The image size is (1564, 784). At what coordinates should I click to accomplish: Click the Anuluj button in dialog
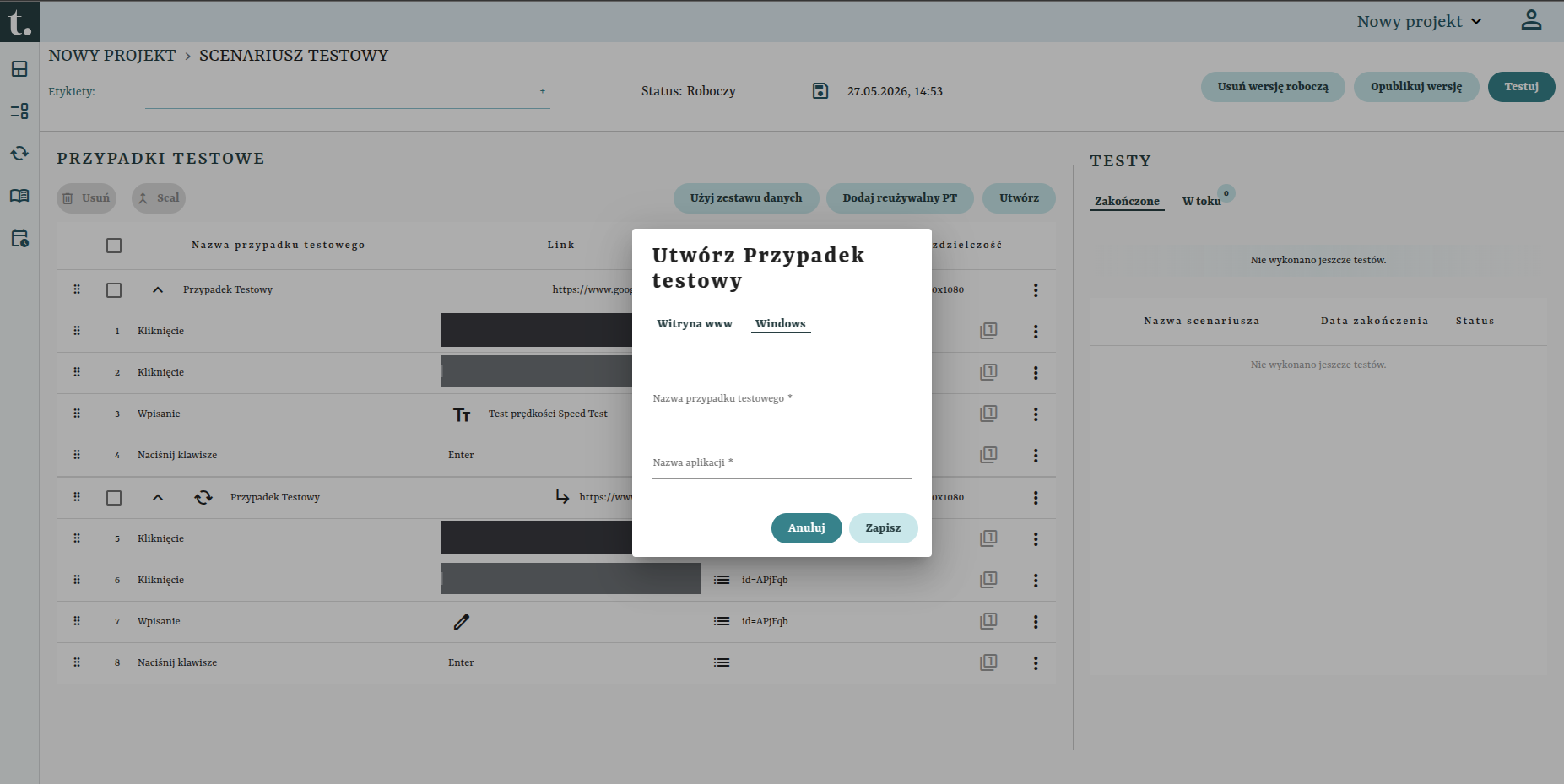[x=807, y=528]
